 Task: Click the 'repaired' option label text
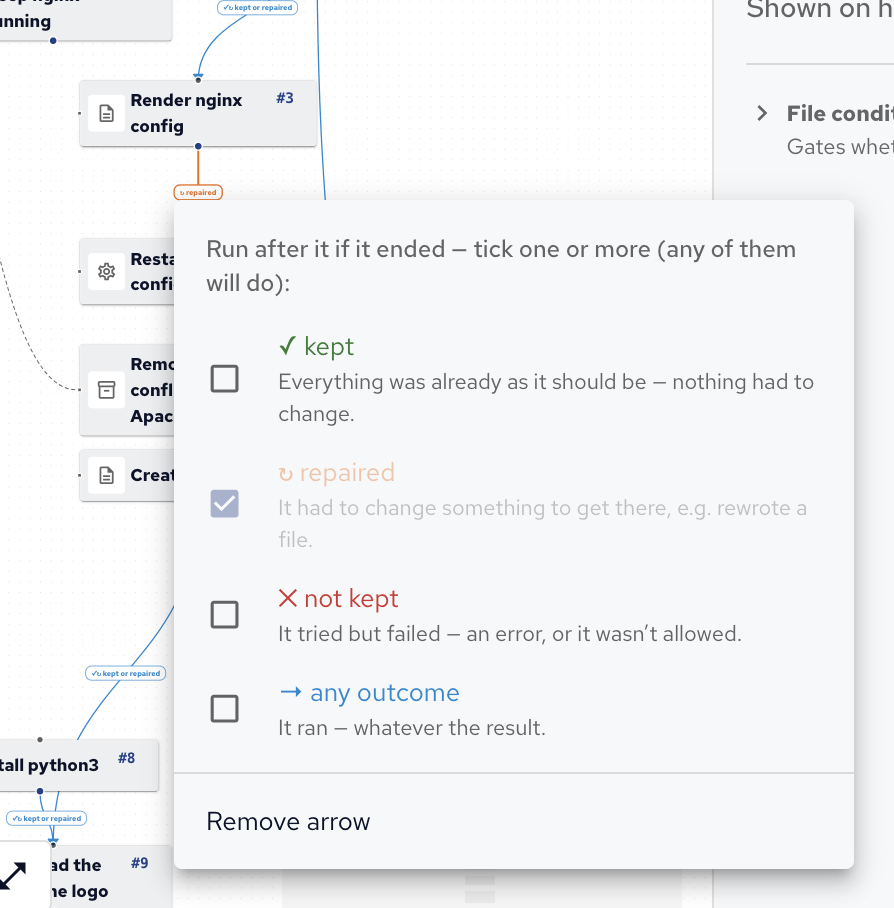point(336,473)
